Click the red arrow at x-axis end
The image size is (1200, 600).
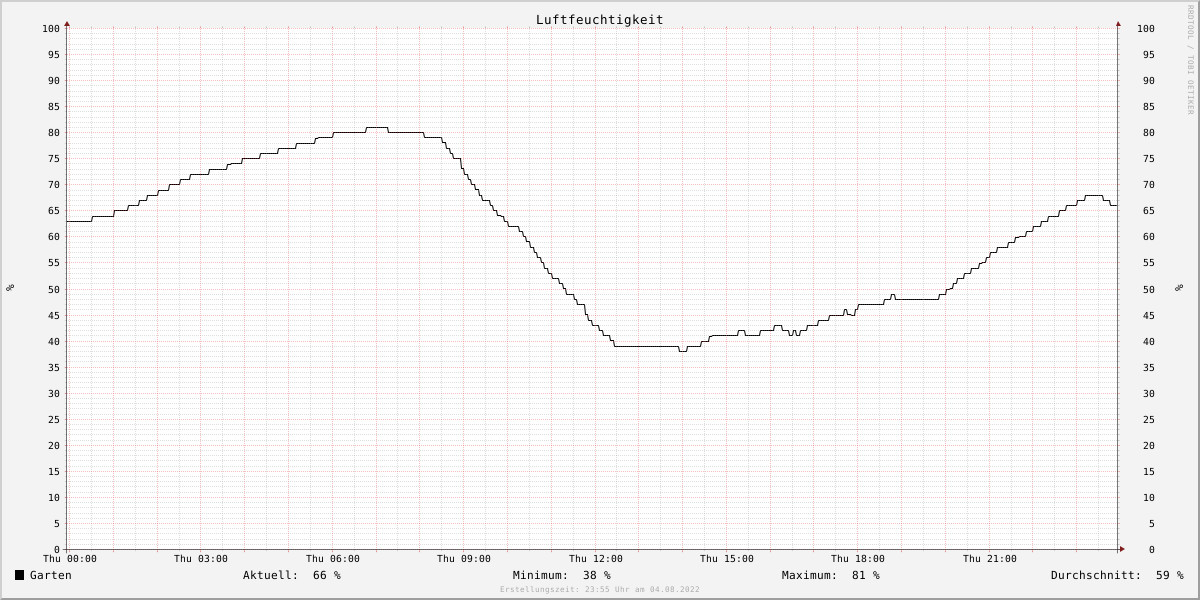[x=1122, y=549]
